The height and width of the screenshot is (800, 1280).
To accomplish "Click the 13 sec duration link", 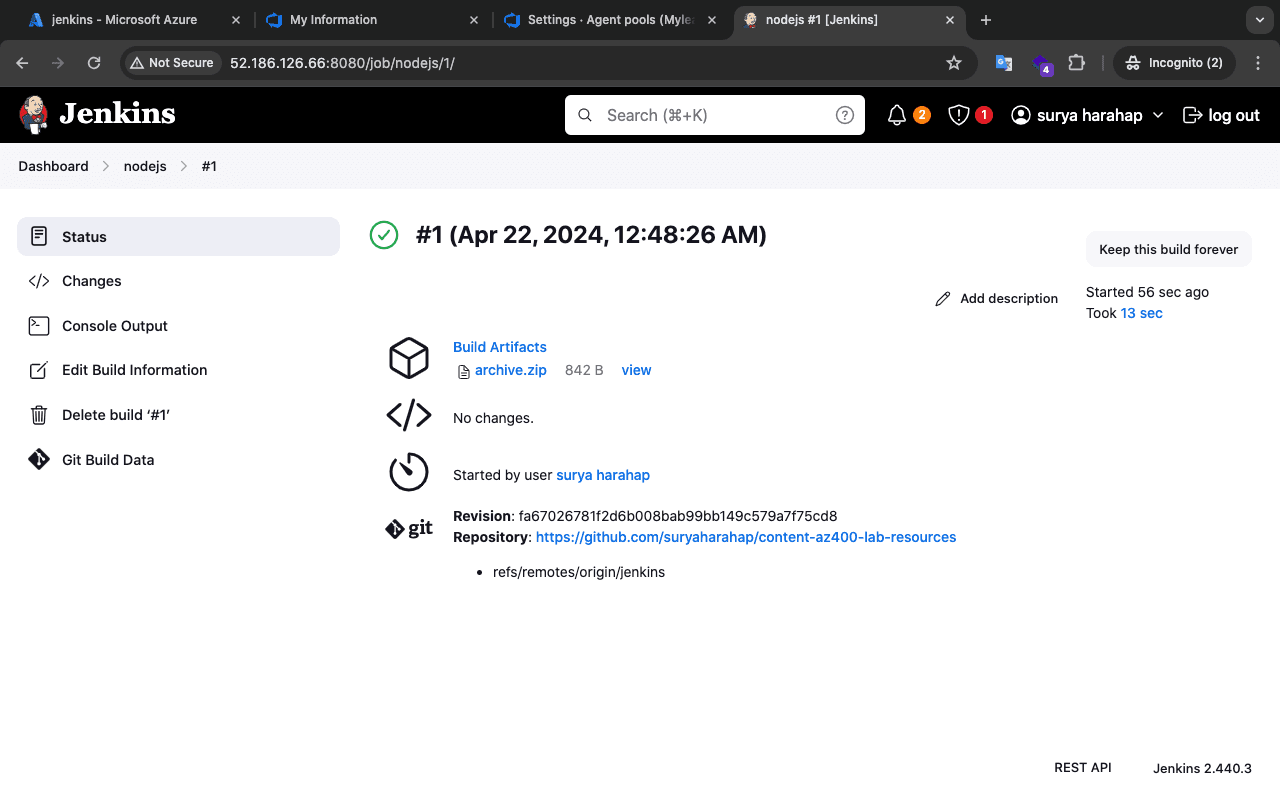I will 1141,313.
